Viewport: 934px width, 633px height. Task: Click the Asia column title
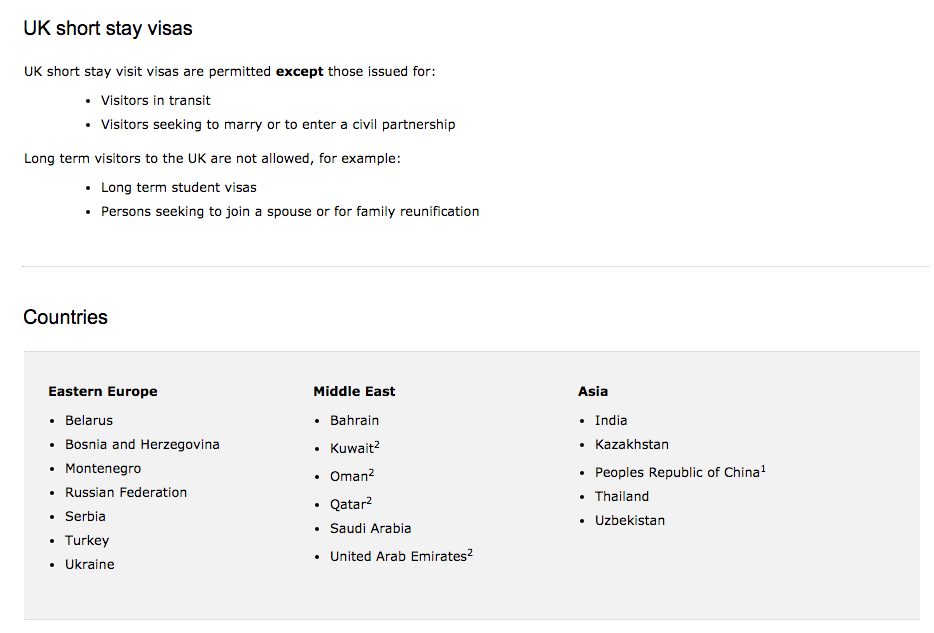[x=593, y=391]
